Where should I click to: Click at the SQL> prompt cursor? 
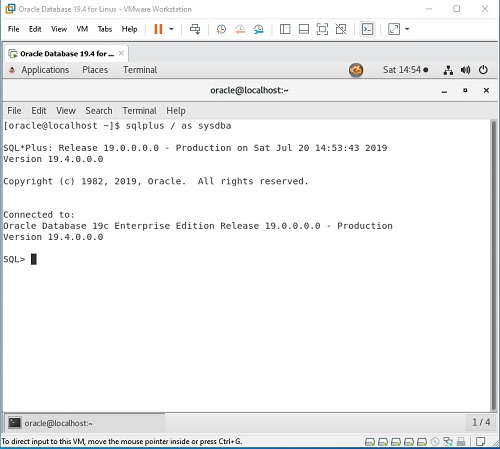coord(34,259)
